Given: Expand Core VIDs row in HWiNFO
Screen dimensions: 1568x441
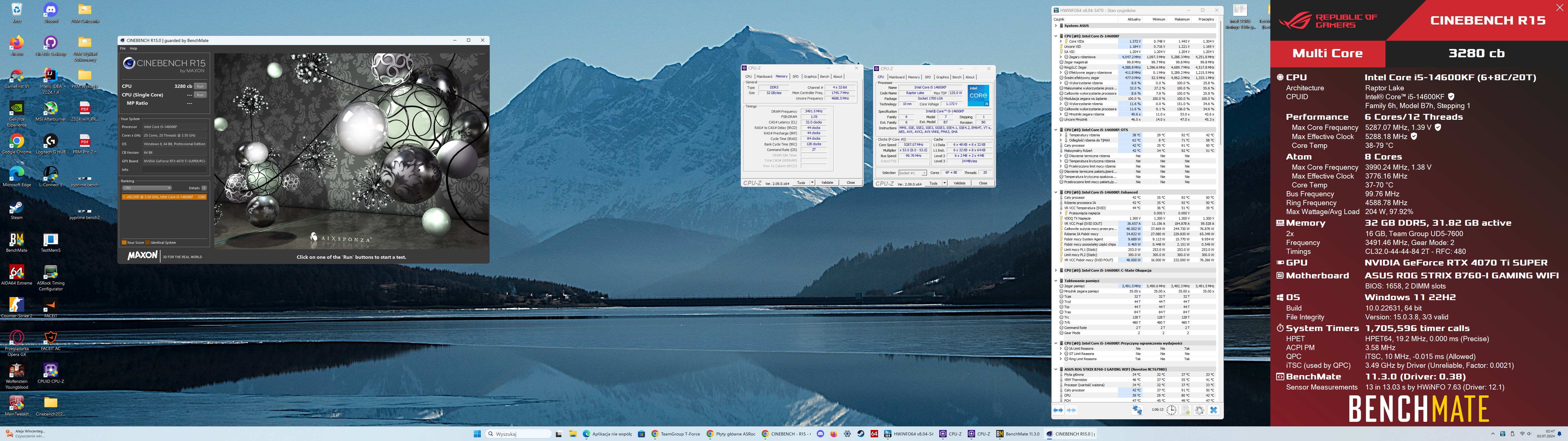Looking at the screenshot, I should (x=1061, y=41).
